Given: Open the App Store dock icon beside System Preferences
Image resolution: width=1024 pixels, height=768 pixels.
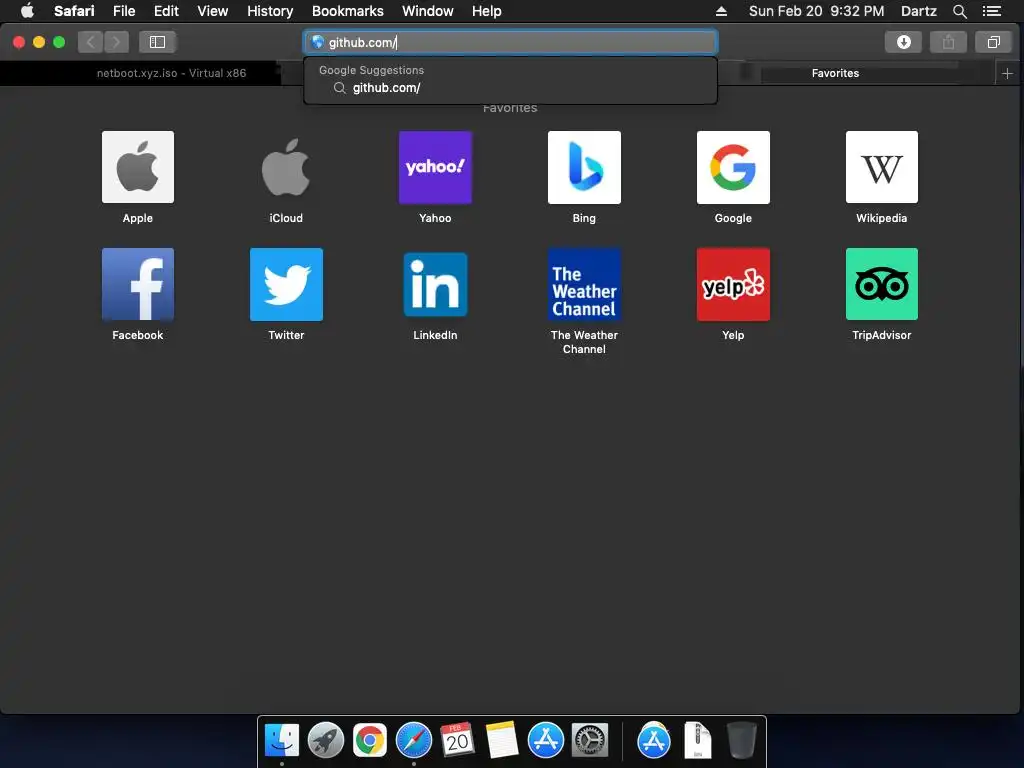Looking at the screenshot, I should pos(654,741).
